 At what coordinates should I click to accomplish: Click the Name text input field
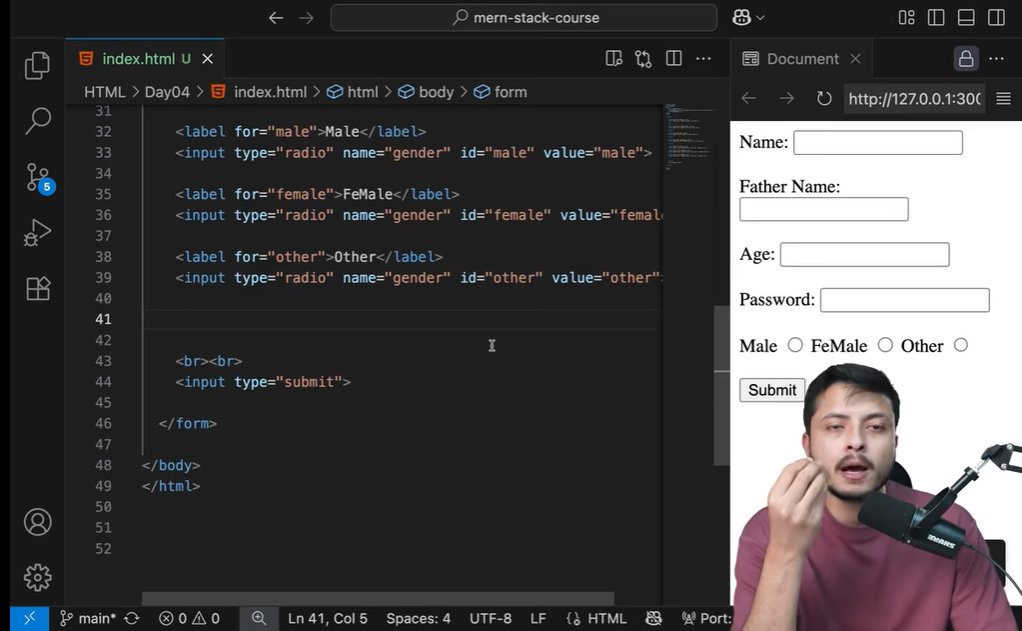(877, 143)
